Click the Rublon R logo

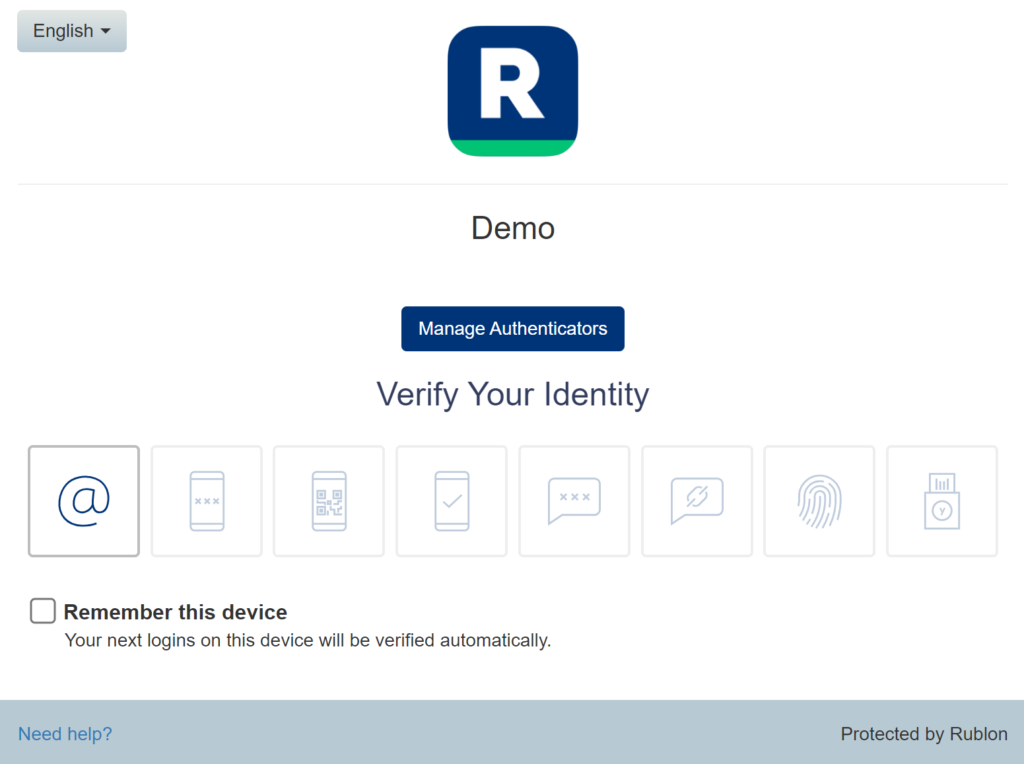513,91
